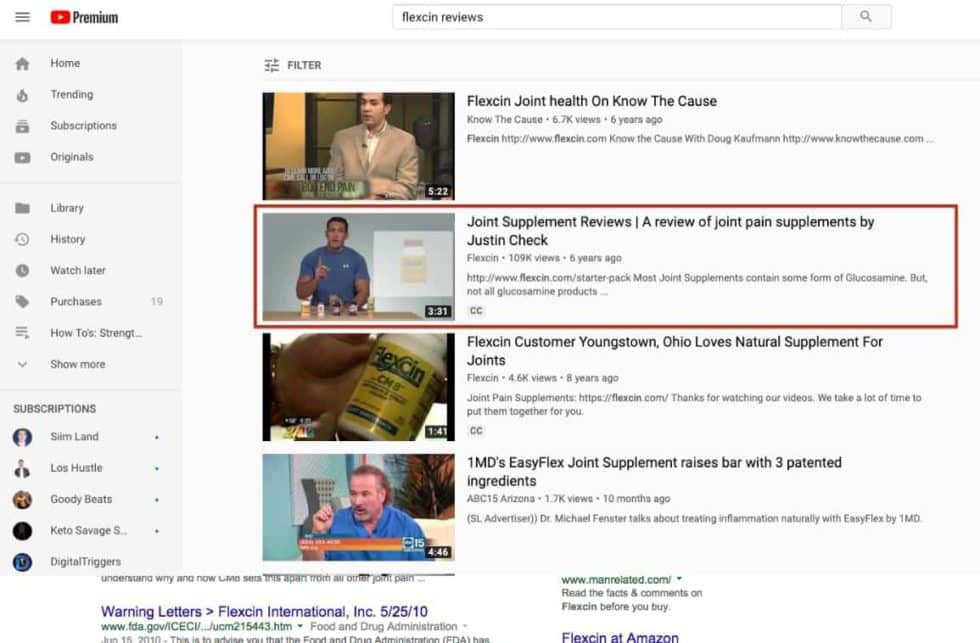Play the Justin Check video thumbnail
This screenshot has width=980, height=643.
359,267
